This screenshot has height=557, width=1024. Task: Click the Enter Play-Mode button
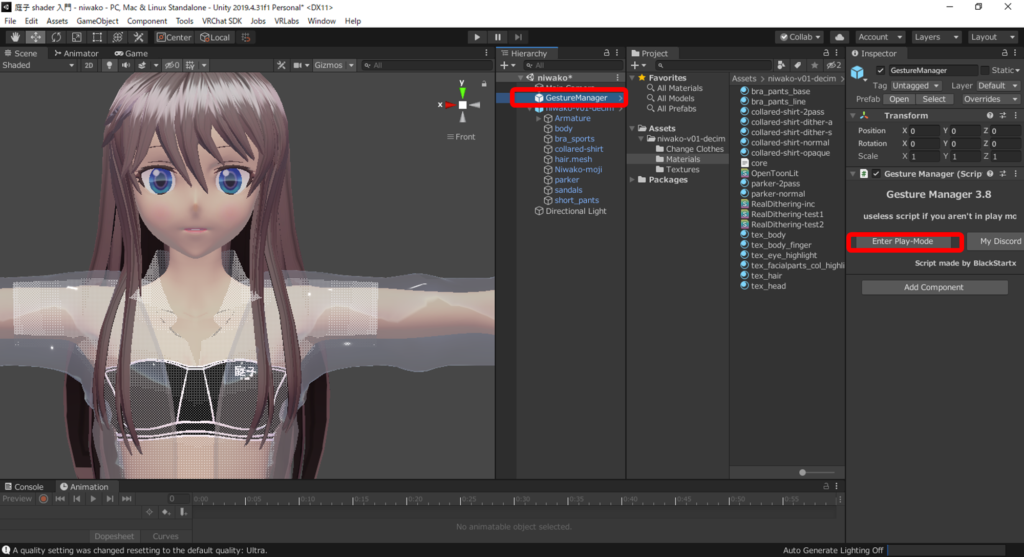pos(904,241)
